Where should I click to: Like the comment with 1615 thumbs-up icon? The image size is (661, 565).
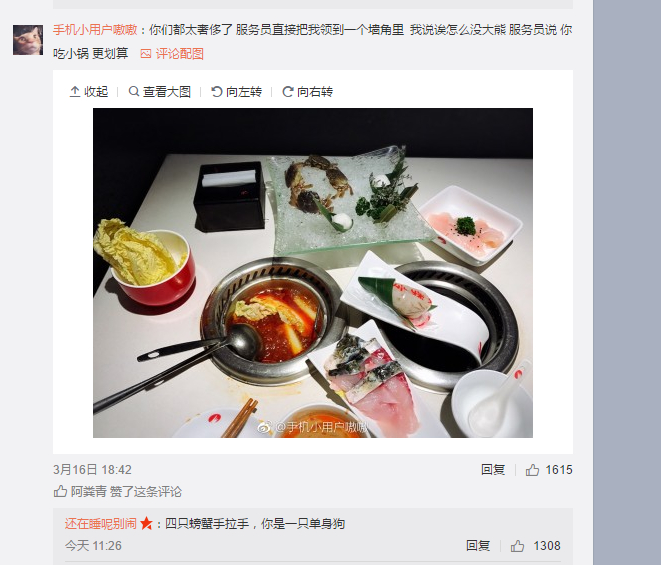(532, 470)
